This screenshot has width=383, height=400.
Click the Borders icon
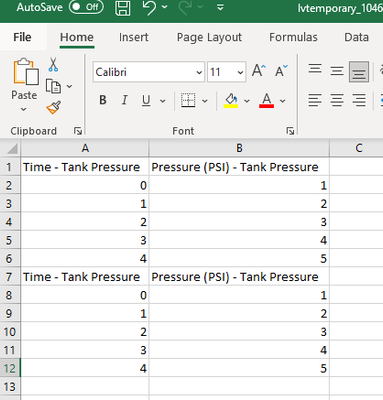coord(188,100)
